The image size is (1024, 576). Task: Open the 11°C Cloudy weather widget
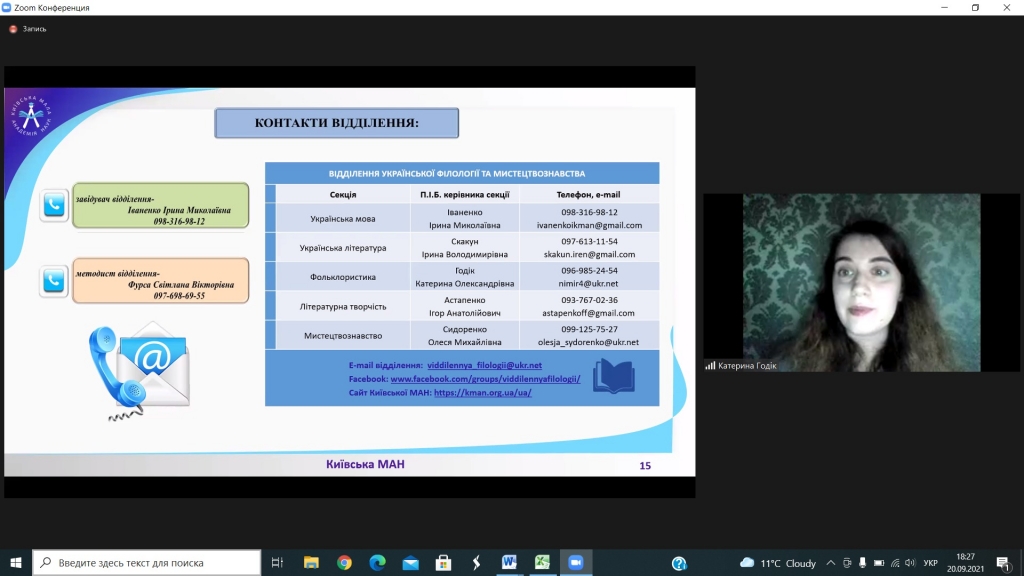click(778, 563)
